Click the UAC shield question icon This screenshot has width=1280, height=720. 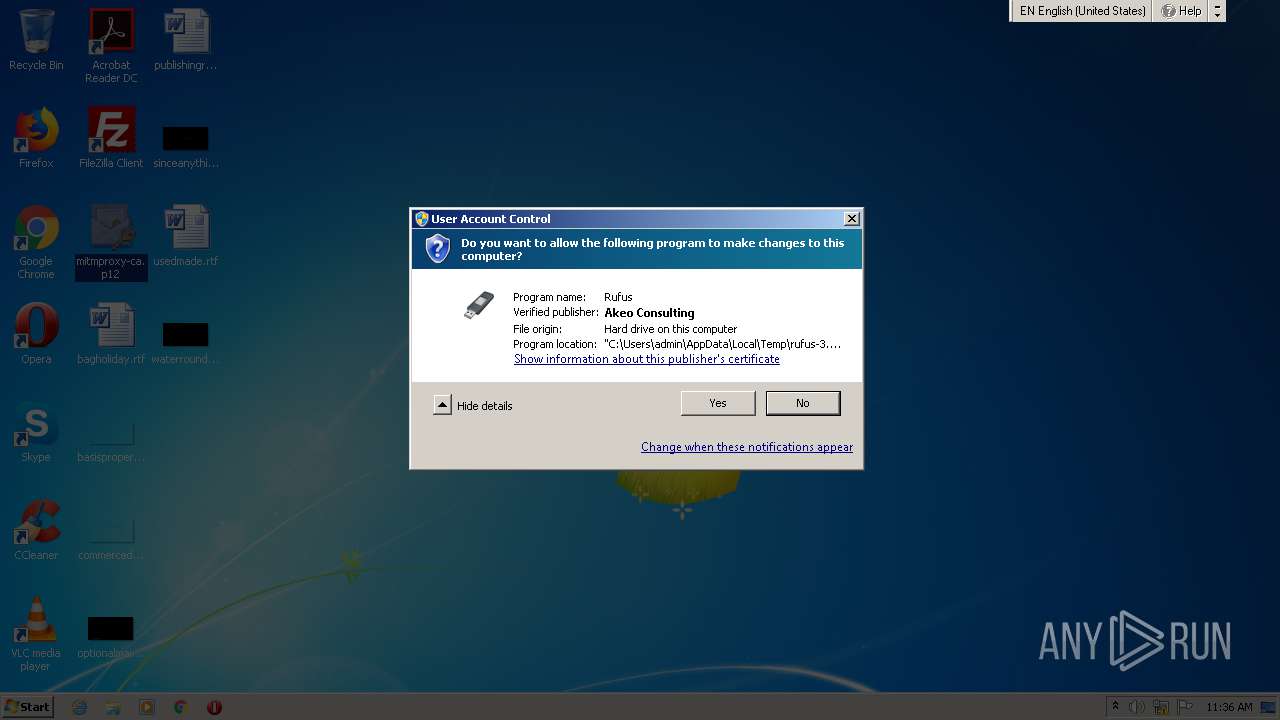click(437, 249)
